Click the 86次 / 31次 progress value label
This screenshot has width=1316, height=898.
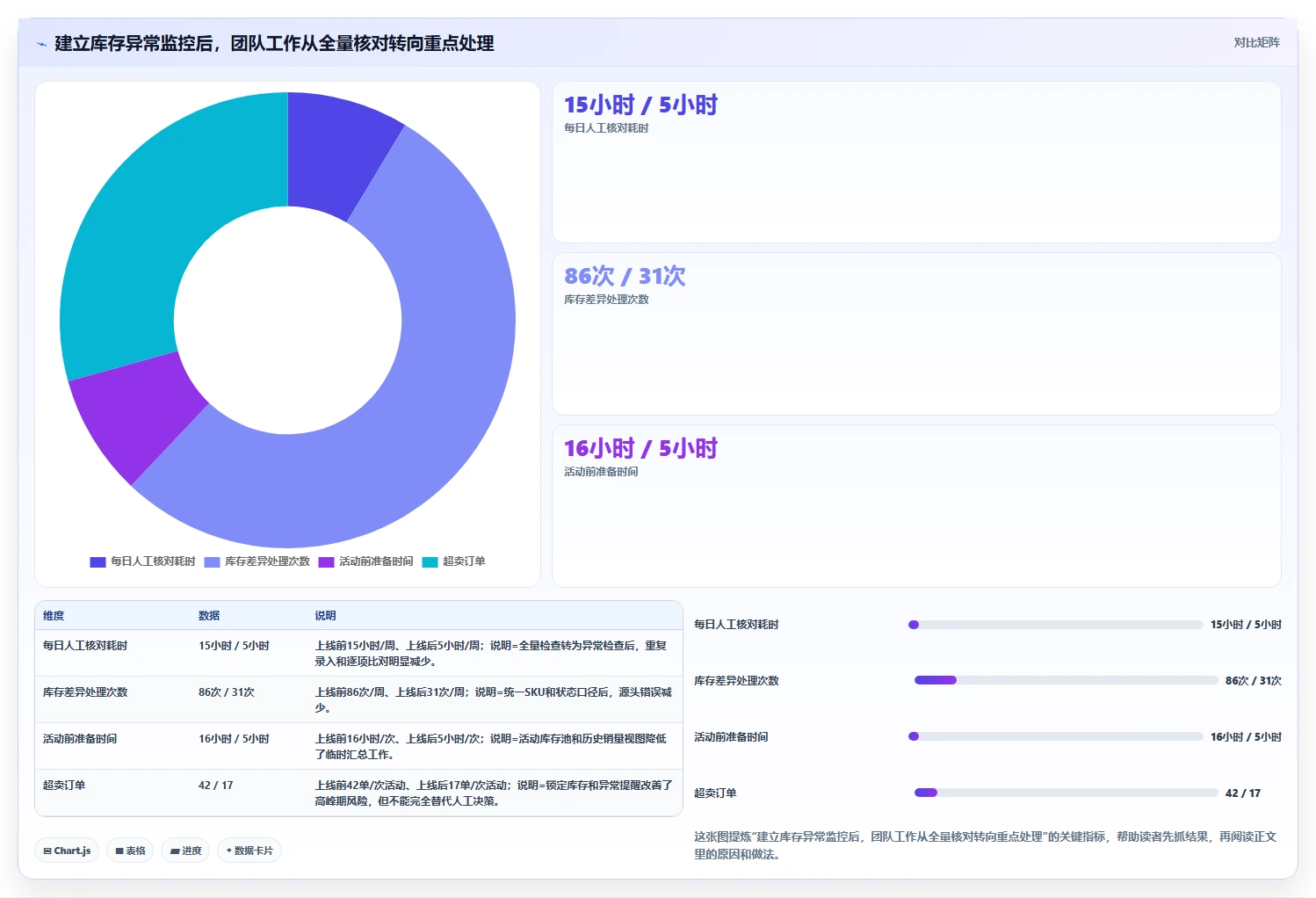coord(1254,681)
